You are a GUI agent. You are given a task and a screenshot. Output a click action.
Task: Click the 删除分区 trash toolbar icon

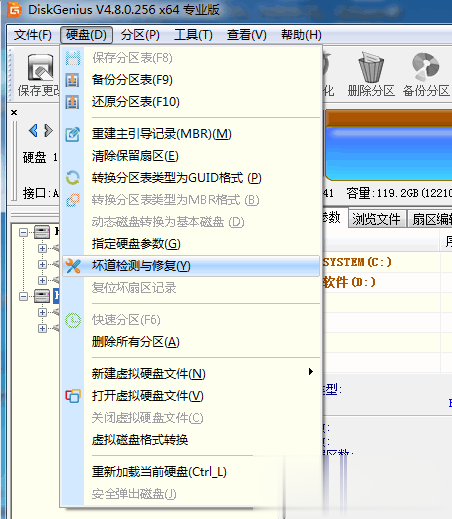point(371,68)
